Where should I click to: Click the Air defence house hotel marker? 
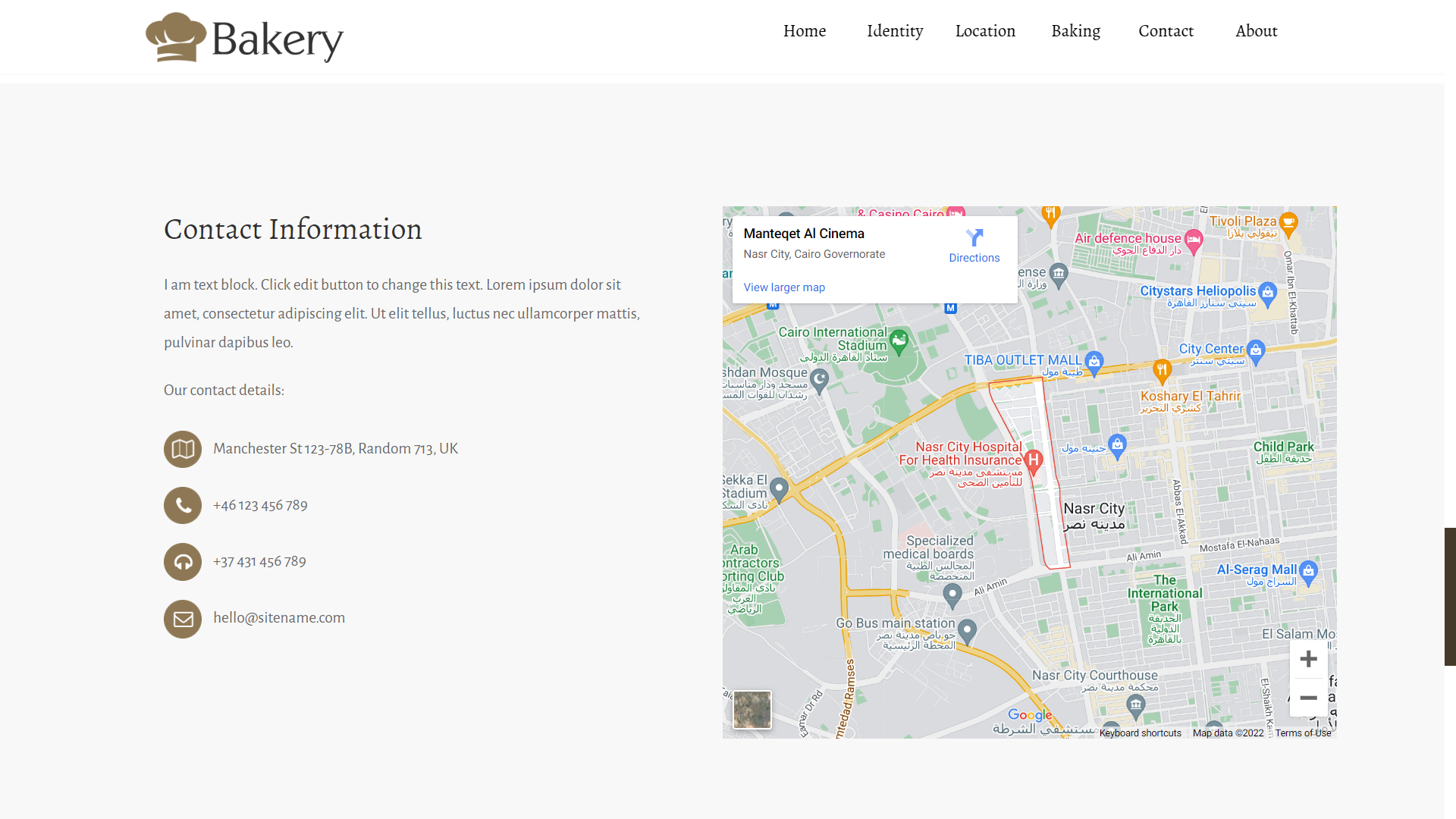1194,241
